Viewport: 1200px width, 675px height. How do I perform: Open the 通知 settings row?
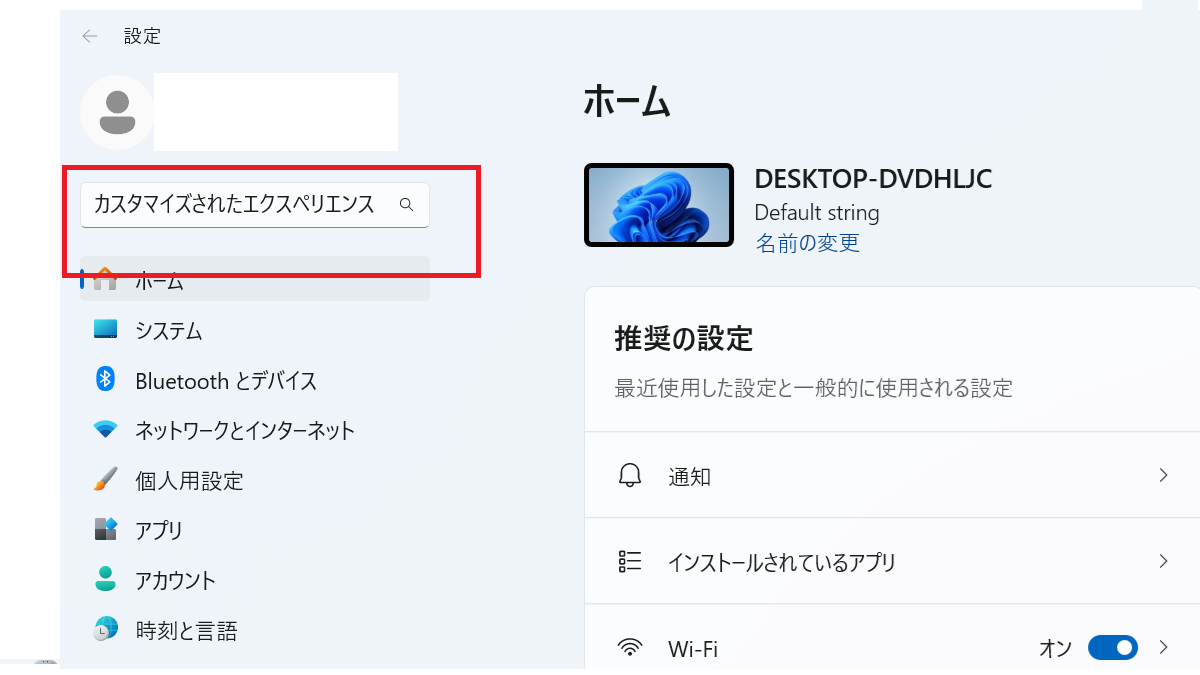892,475
